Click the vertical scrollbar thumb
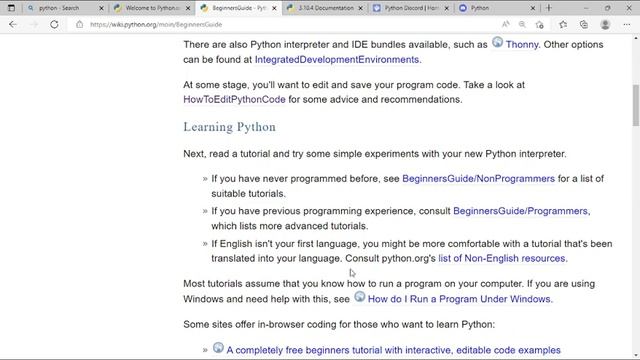Screen dimensions: 640x360 pyautogui.click(x=636, y=105)
